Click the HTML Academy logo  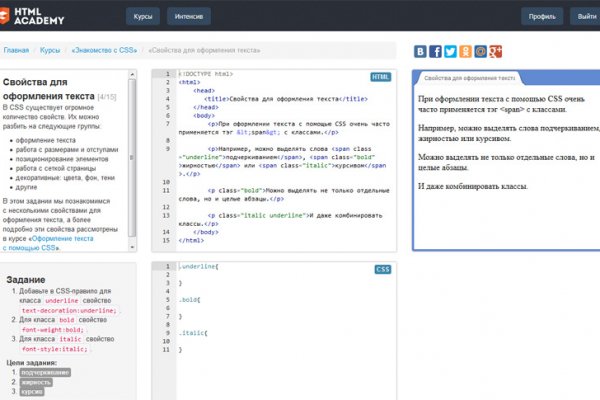[33, 17]
